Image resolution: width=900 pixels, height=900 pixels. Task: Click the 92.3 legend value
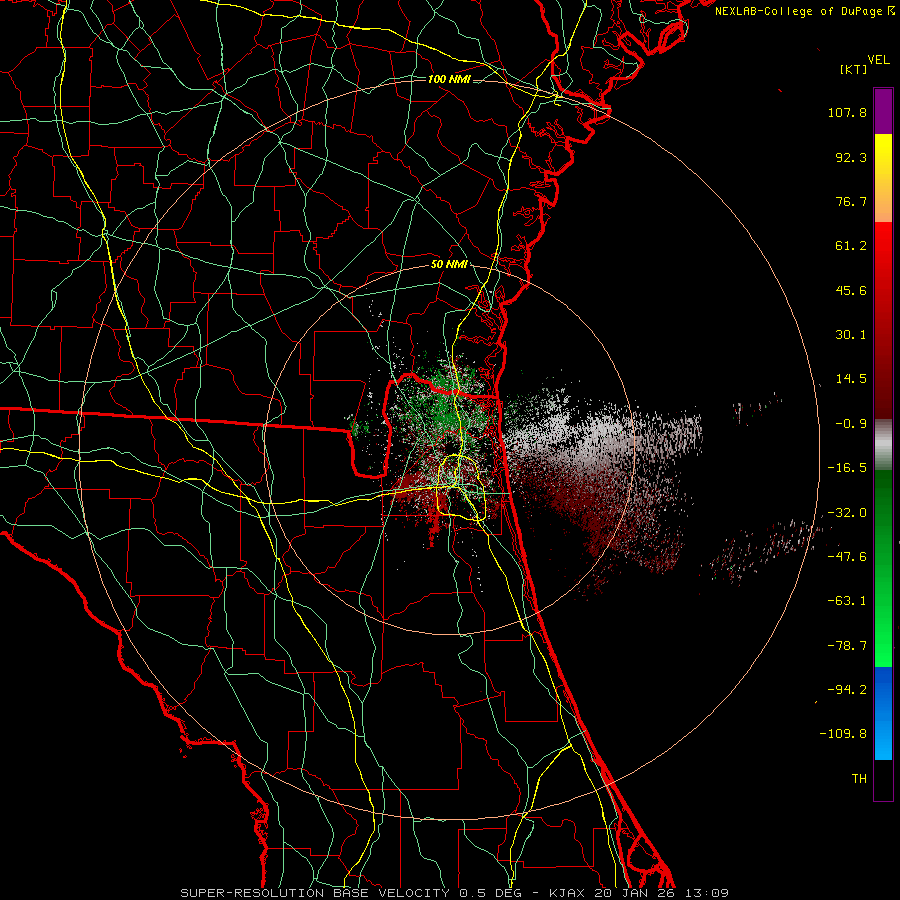(851, 157)
